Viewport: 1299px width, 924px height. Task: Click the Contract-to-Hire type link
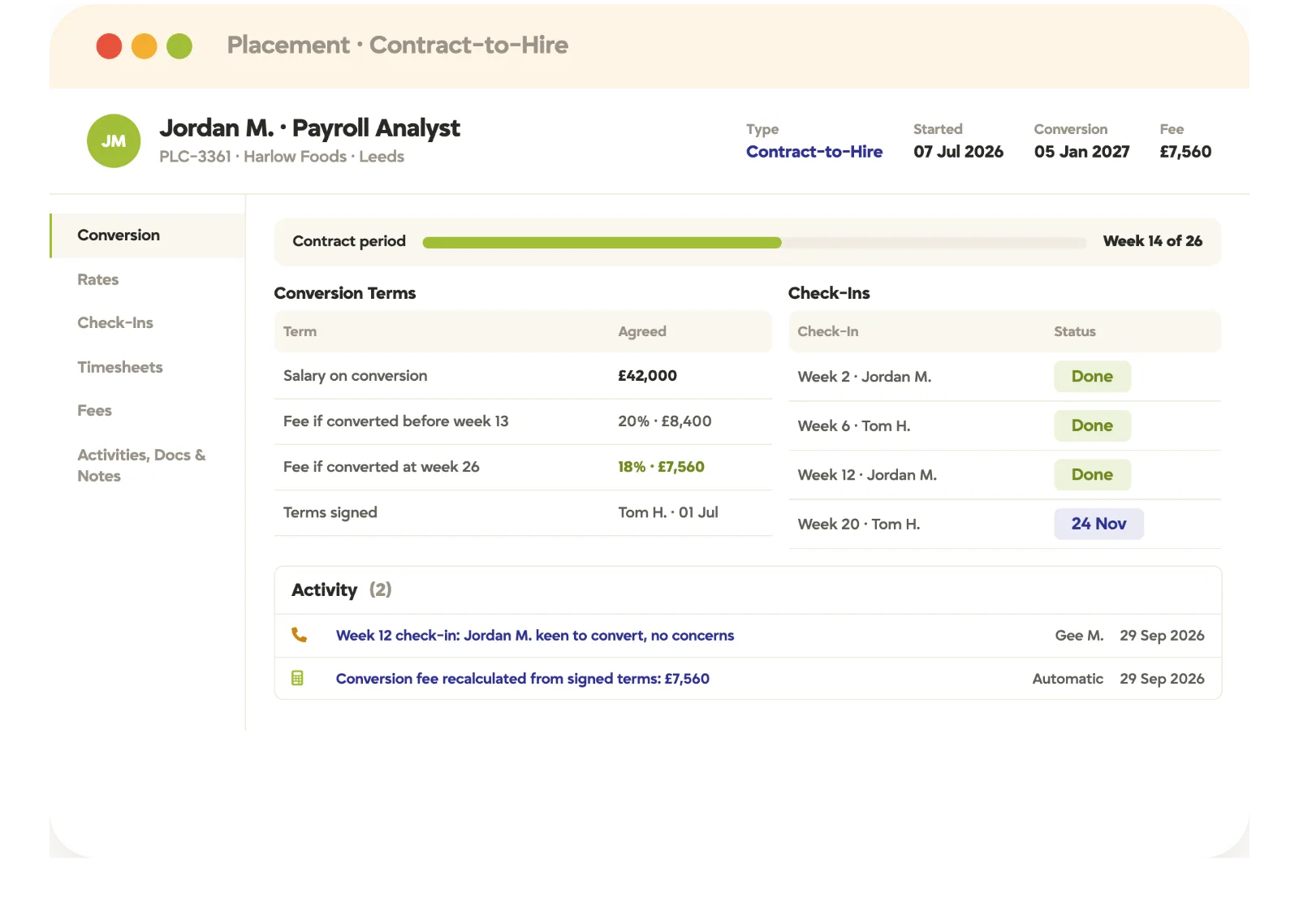[x=814, y=152]
